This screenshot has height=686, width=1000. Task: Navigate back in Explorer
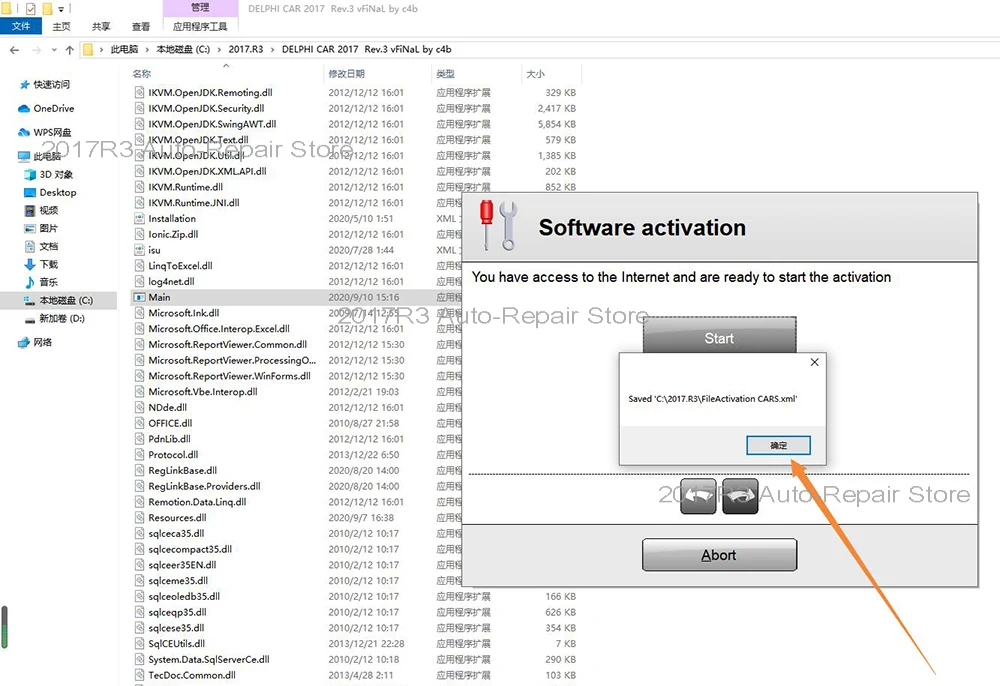[x=15, y=50]
